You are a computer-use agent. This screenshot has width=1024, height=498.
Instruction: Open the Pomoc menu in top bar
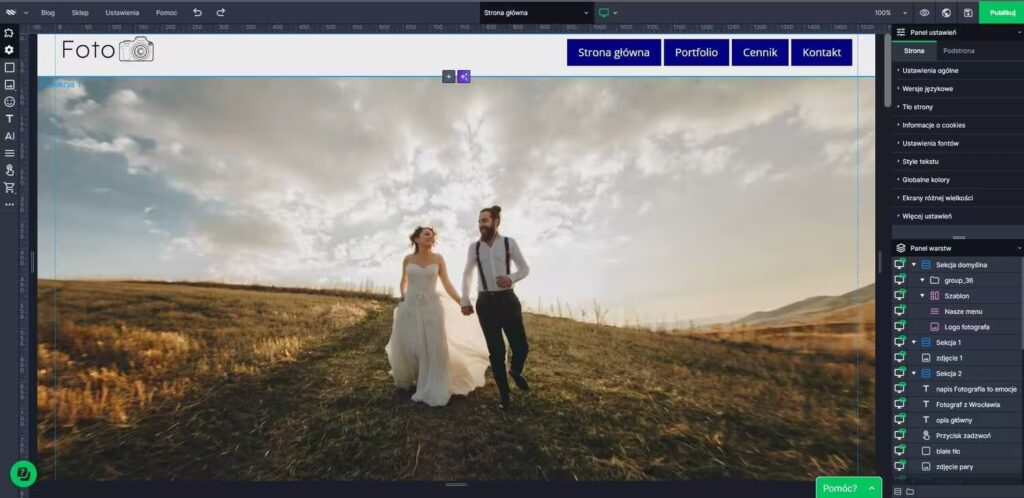coord(167,12)
